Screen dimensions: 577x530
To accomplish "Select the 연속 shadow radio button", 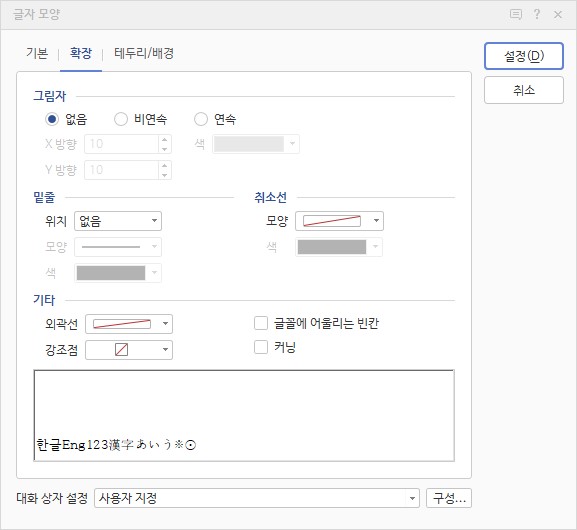I will tap(201, 119).
